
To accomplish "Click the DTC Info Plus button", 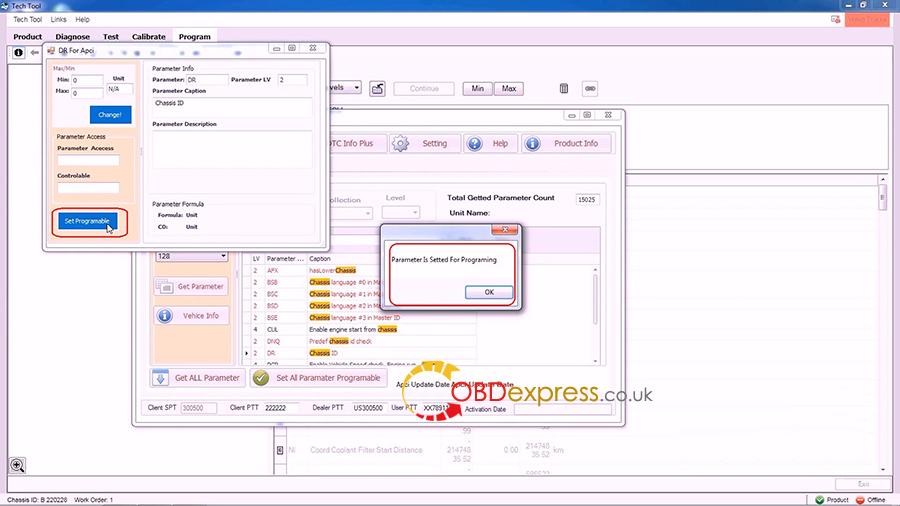I will 356,143.
